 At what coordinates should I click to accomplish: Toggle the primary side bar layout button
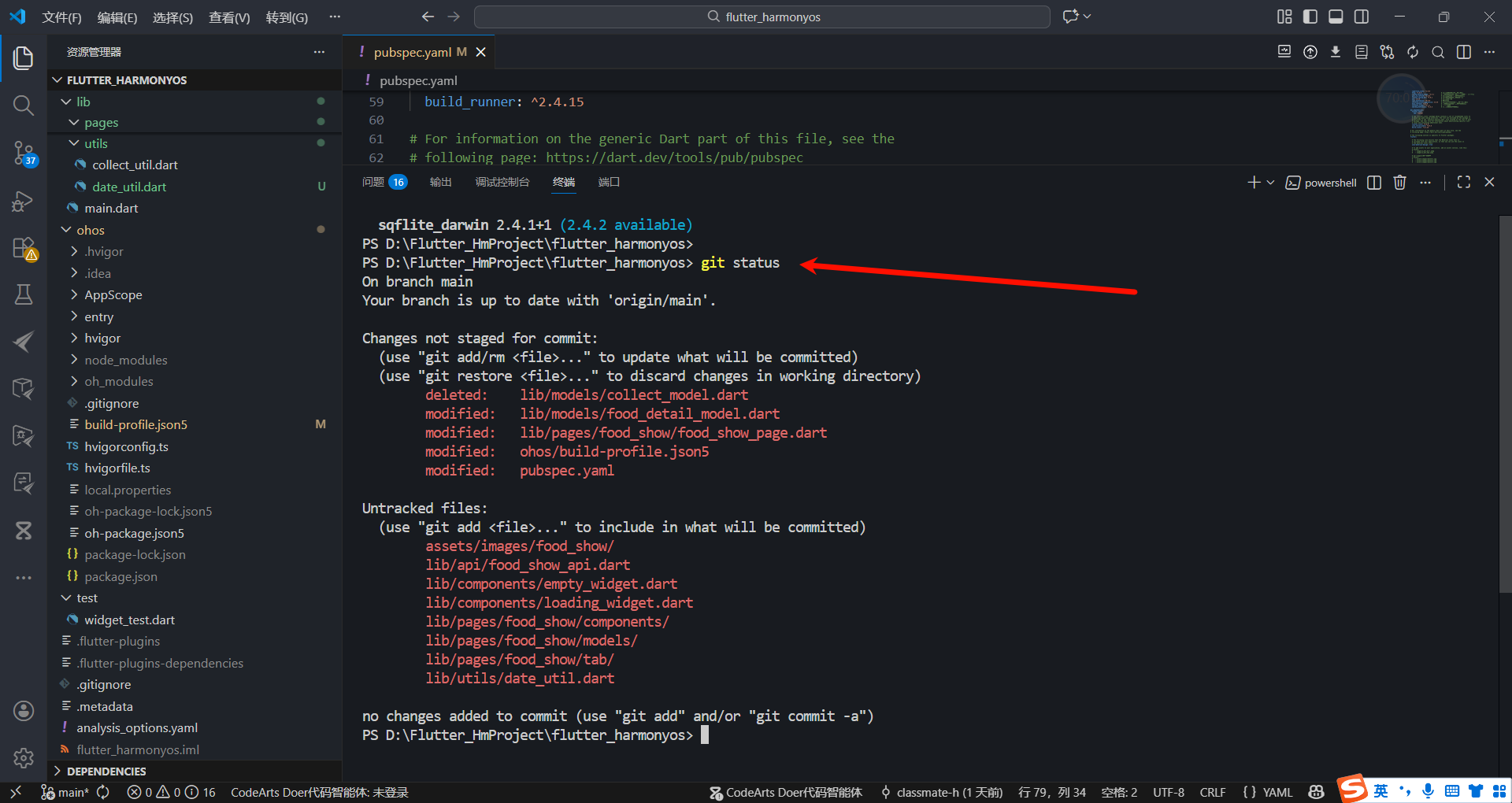(x=1310, y=17)
